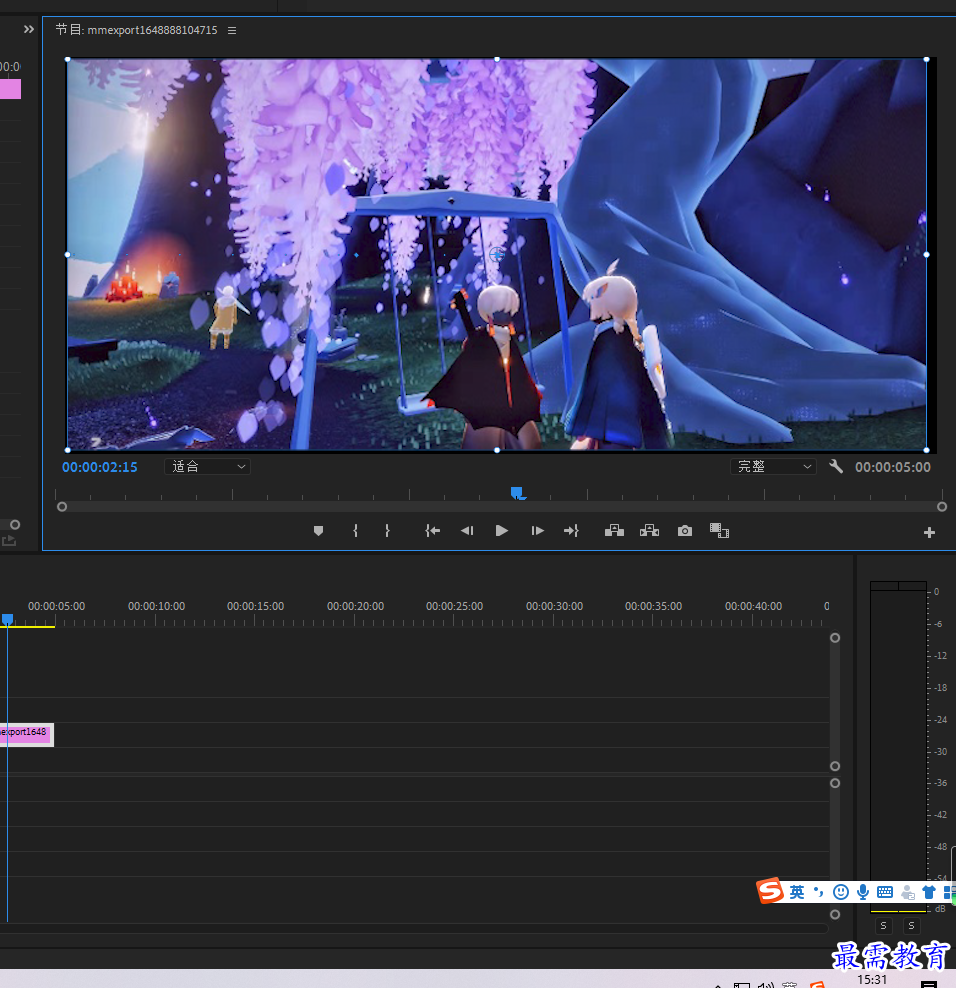Click anchor point crosshair in the preview
This screenshot has width=956, height=988.
click(x=497, y=255)
